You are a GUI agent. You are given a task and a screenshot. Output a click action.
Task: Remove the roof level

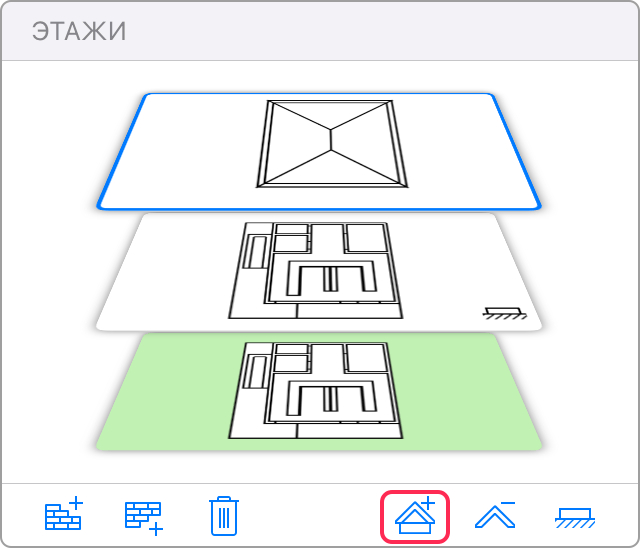pyautogui.click(x=495, y=515)
